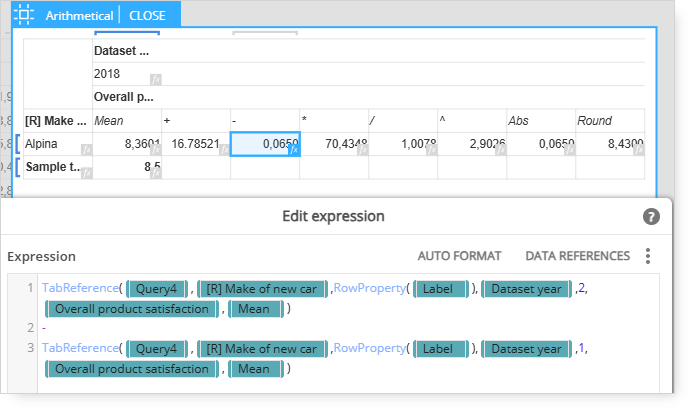The image size is (690, 409).
Task: Click the row bracket handle beside Alpina
Action: tap(18, 144)
